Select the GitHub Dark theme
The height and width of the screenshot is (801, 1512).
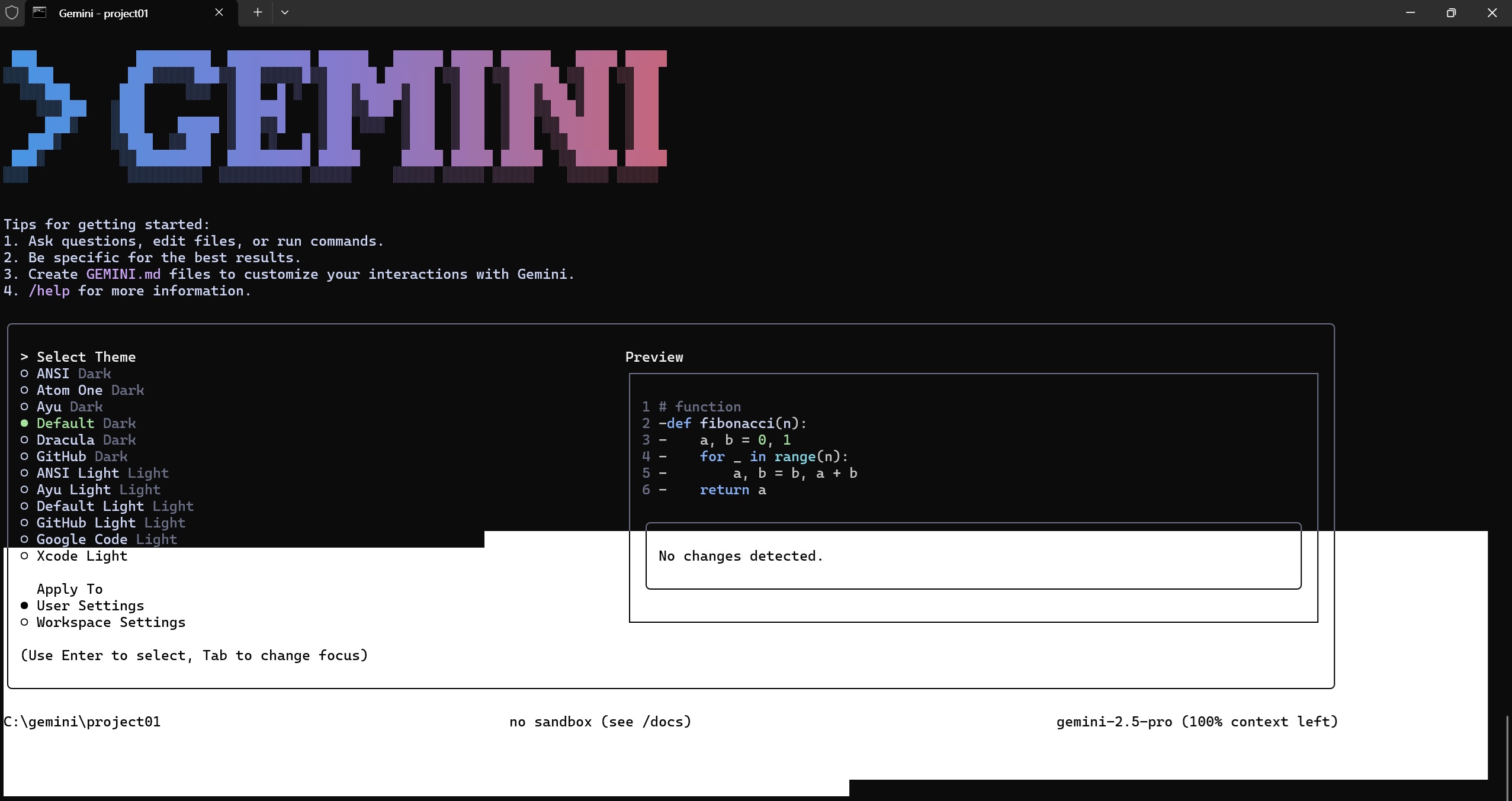(82, 456)
